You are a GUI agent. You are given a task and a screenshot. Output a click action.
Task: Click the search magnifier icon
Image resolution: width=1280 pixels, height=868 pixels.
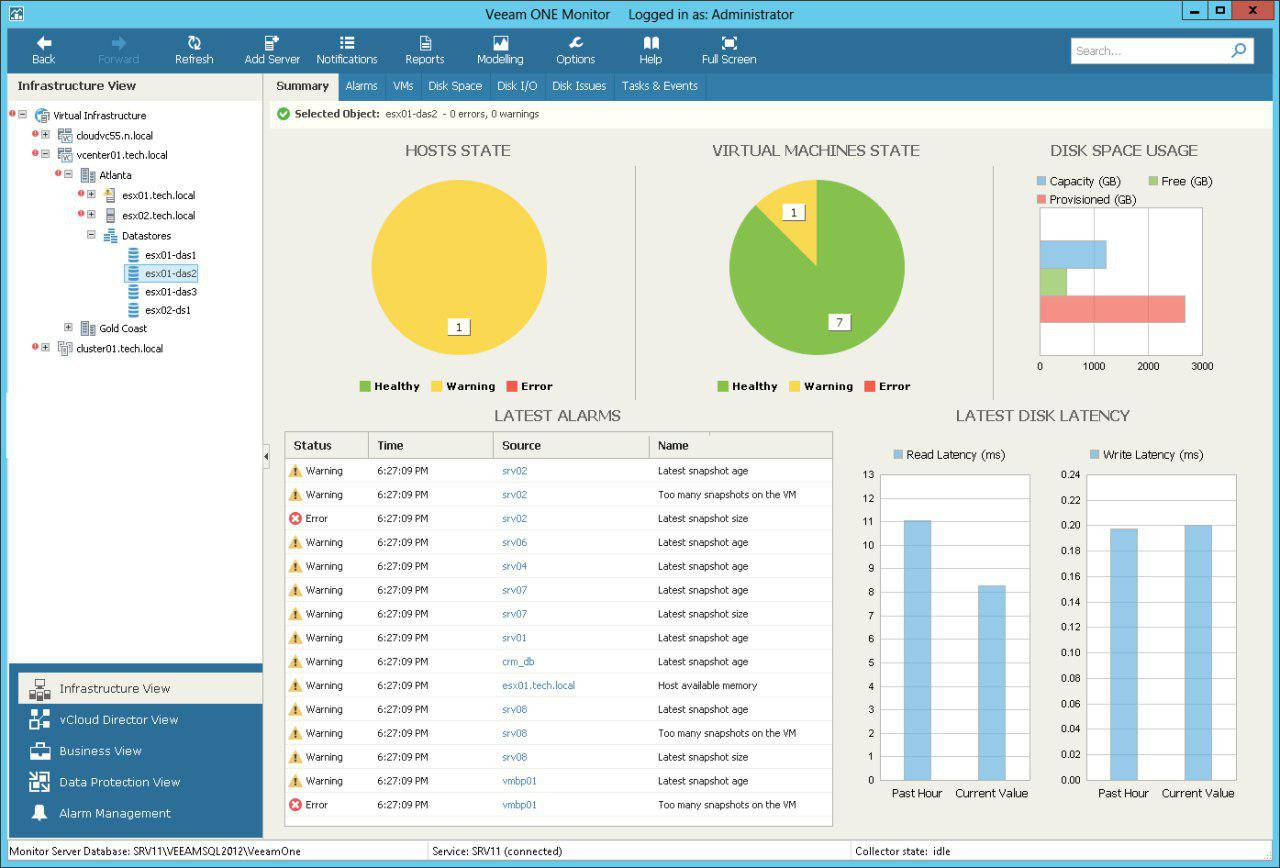[x=1239, y=50]
